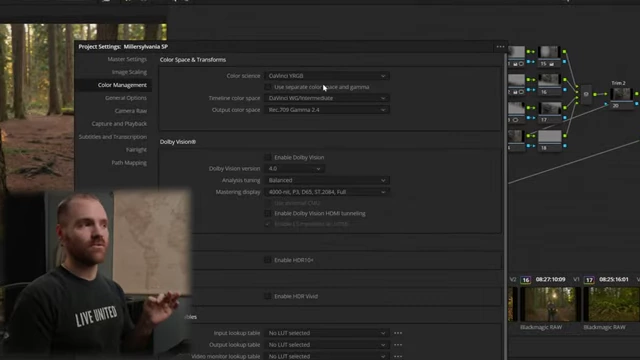The height and width of the screenshot is (360, 640).
Task: Go to Subtitles and Transcription section
Action: [113, 137]
